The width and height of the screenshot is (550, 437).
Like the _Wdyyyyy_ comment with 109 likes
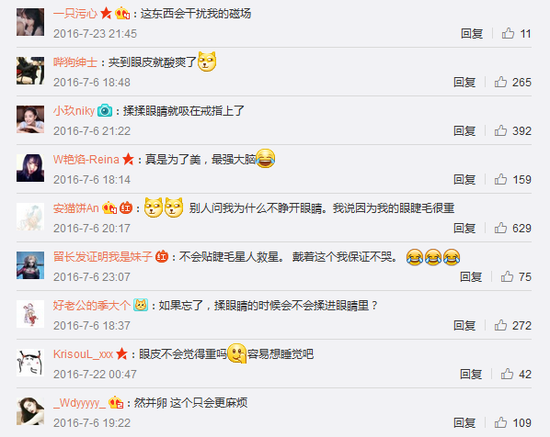pos(501,423)
